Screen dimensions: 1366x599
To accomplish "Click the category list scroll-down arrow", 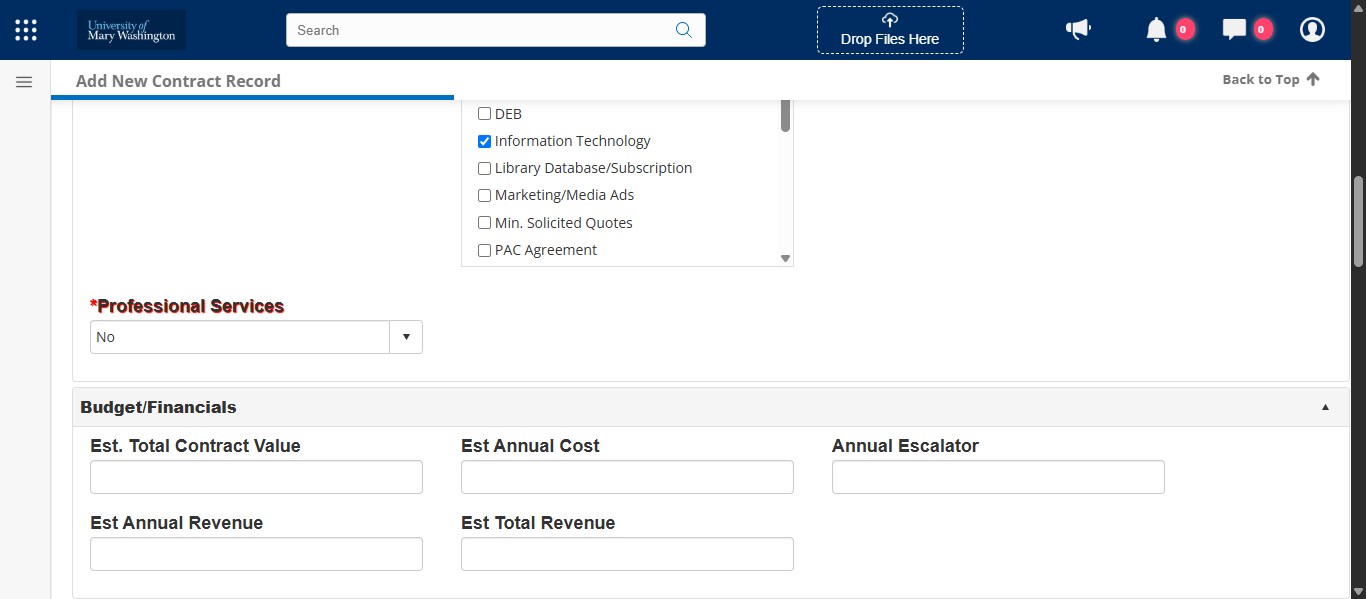I will click(784, 258).
